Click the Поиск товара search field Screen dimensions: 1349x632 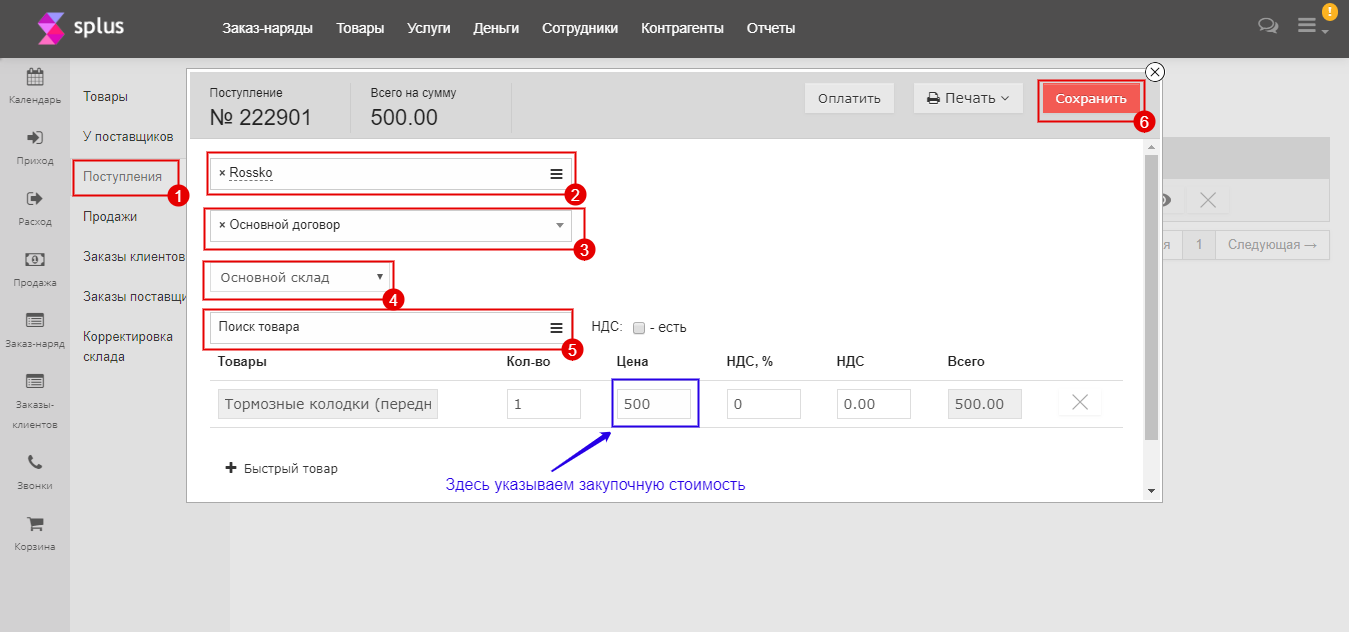(x=391, y=327)
